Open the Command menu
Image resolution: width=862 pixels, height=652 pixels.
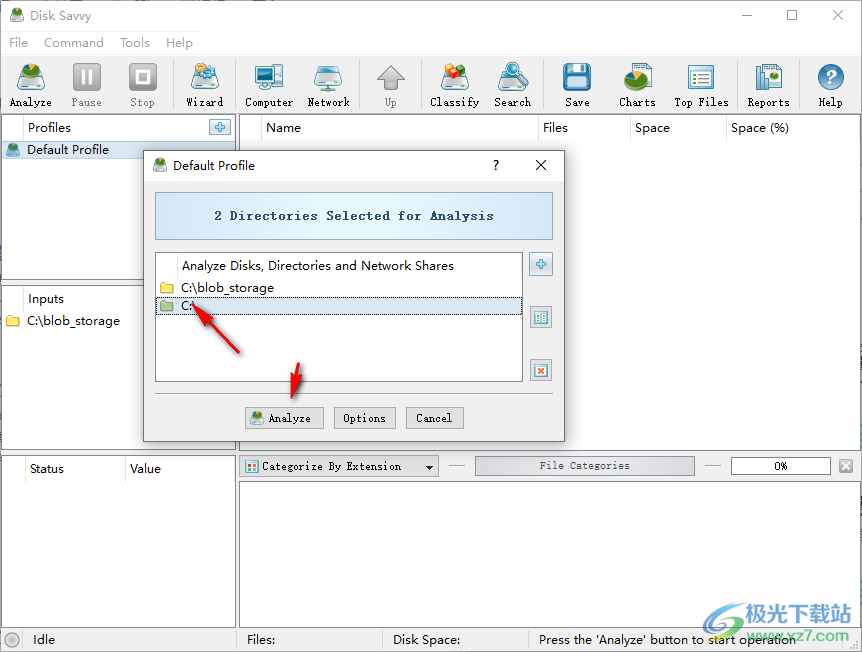click(74, 42)
